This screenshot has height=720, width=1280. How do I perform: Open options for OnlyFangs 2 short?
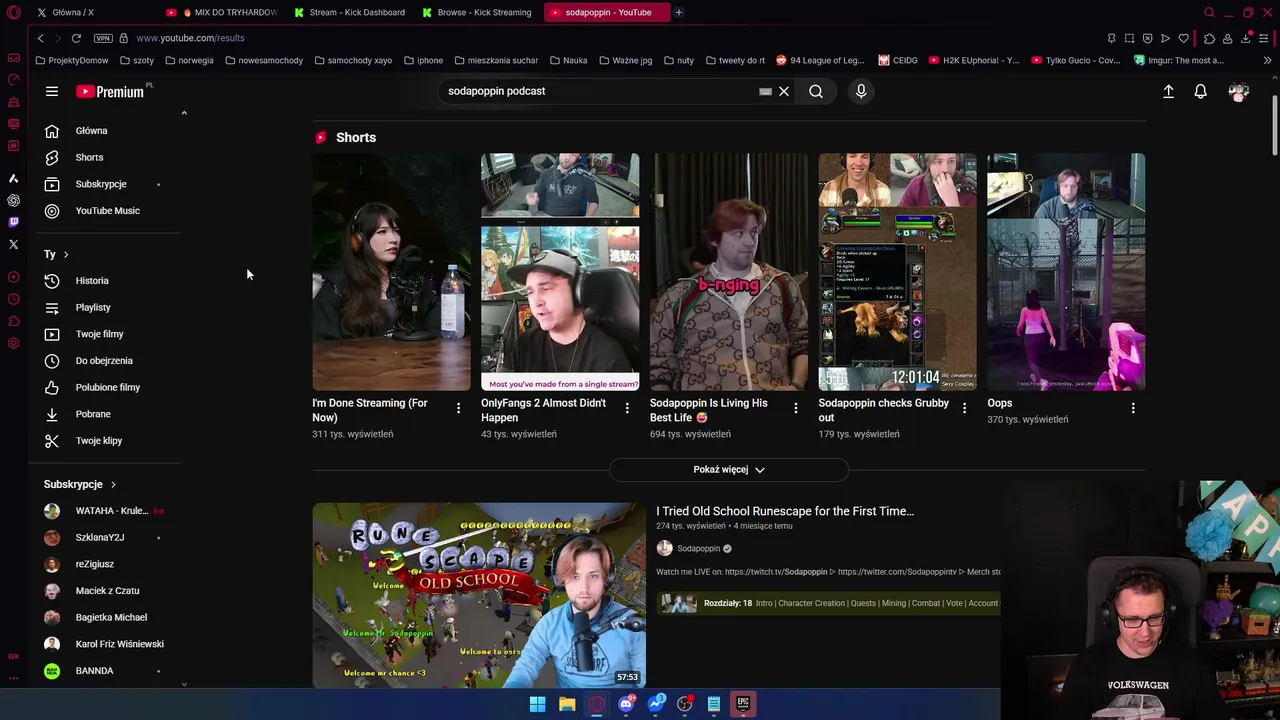(x=627, y=408)
